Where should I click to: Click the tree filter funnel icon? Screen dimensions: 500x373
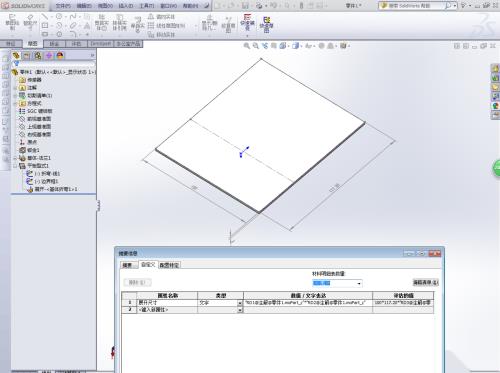point(16,63)
